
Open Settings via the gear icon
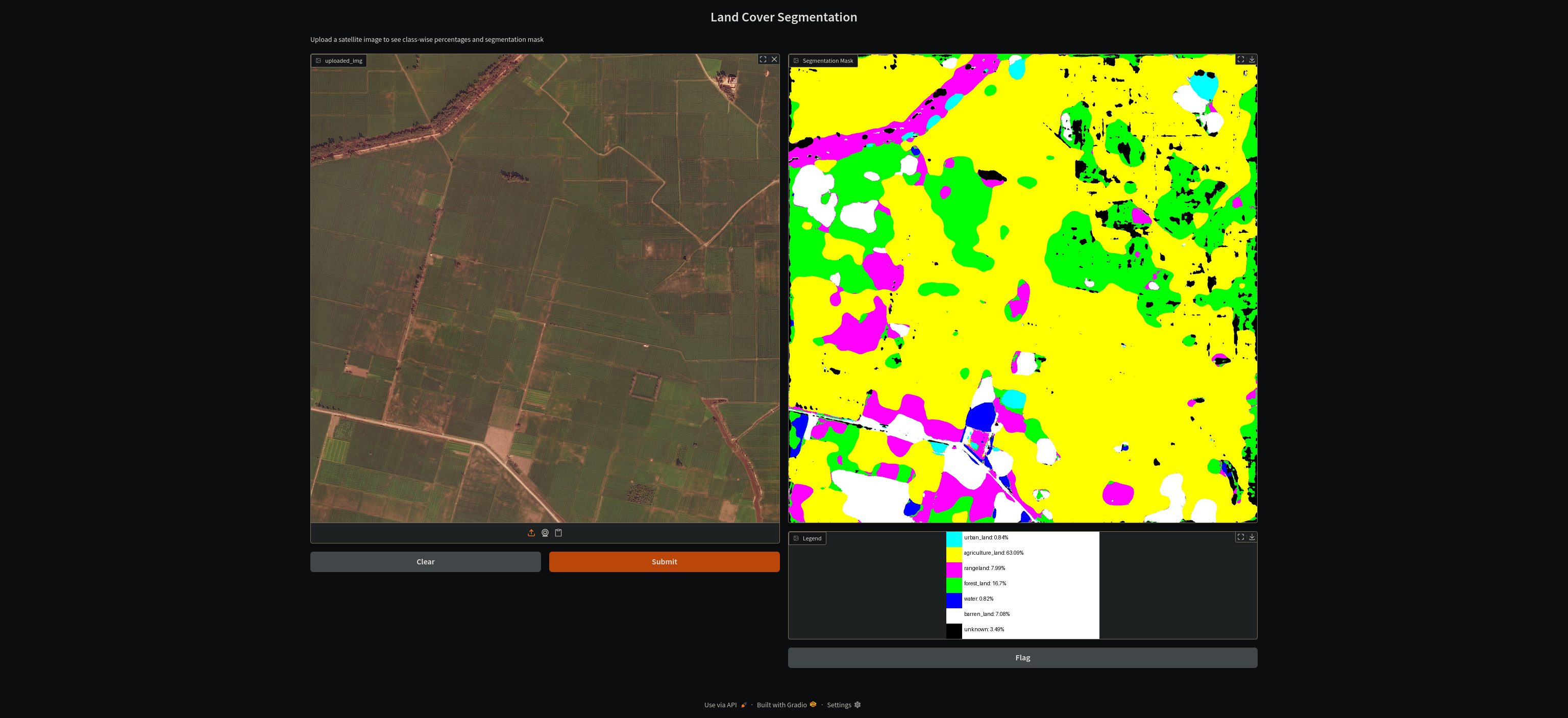(x=857, y=705)
